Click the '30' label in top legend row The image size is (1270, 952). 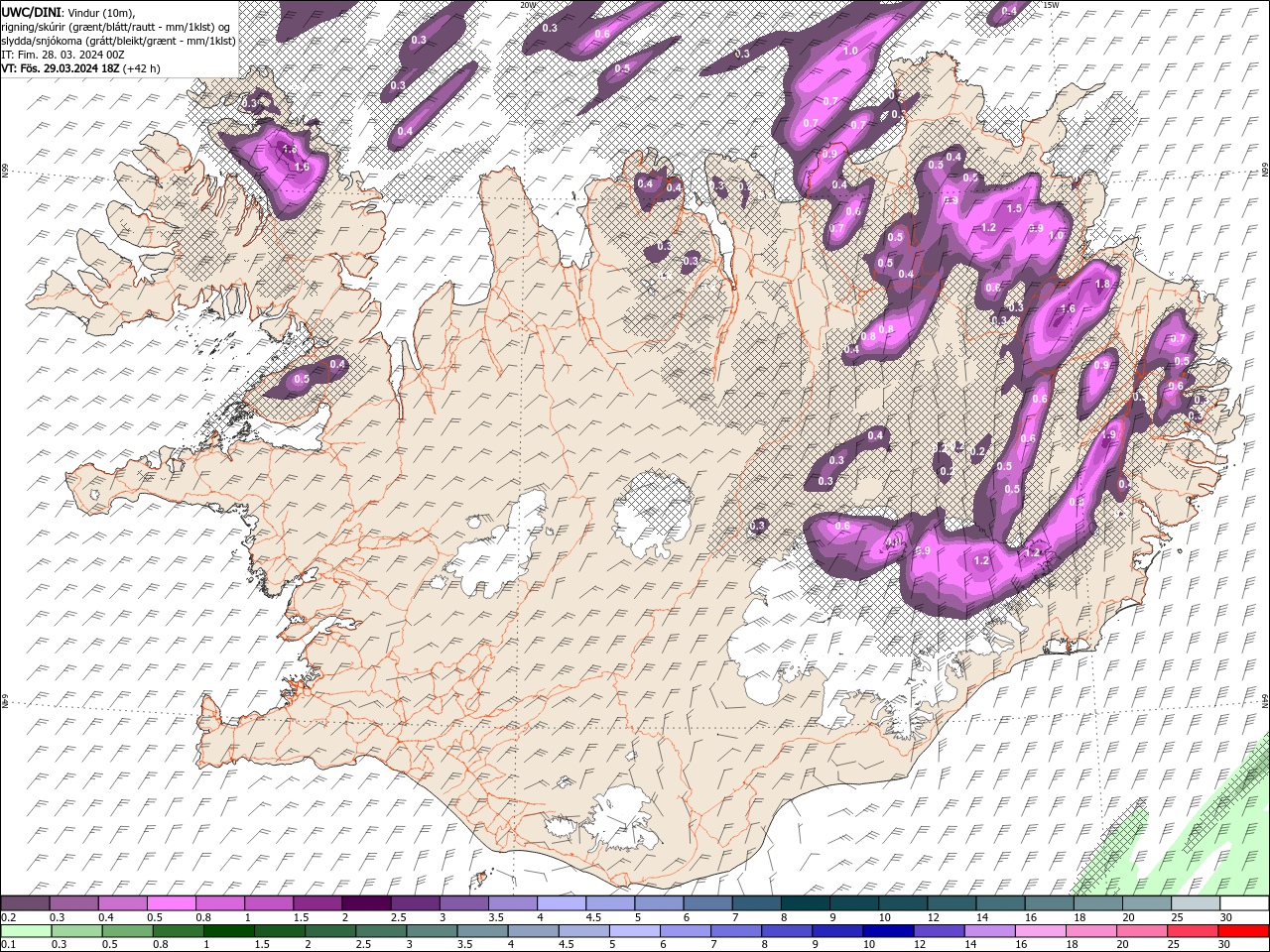tap(1224, 917)
